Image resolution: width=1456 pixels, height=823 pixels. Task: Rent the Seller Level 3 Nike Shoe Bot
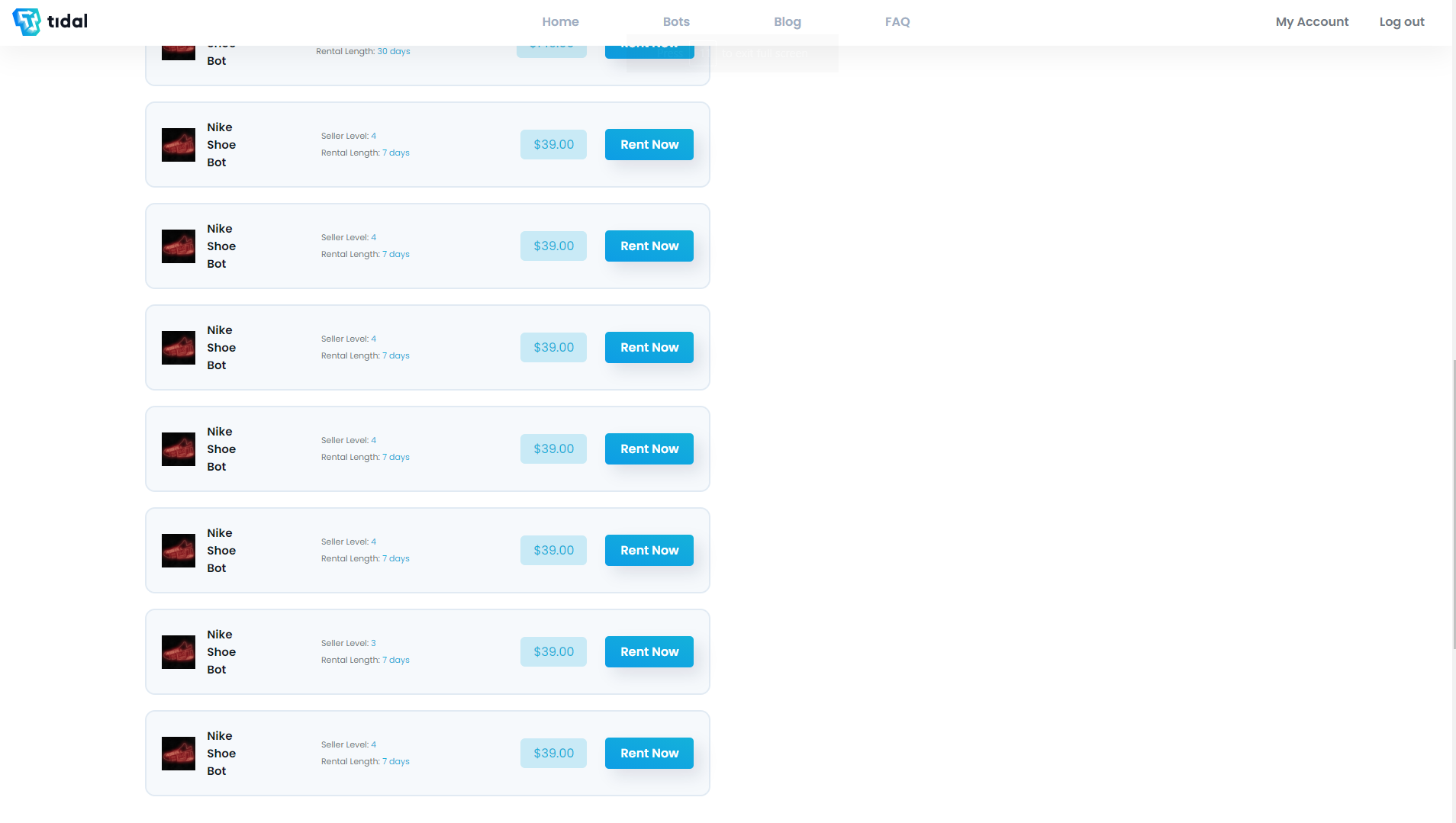(x=649, y=651)
